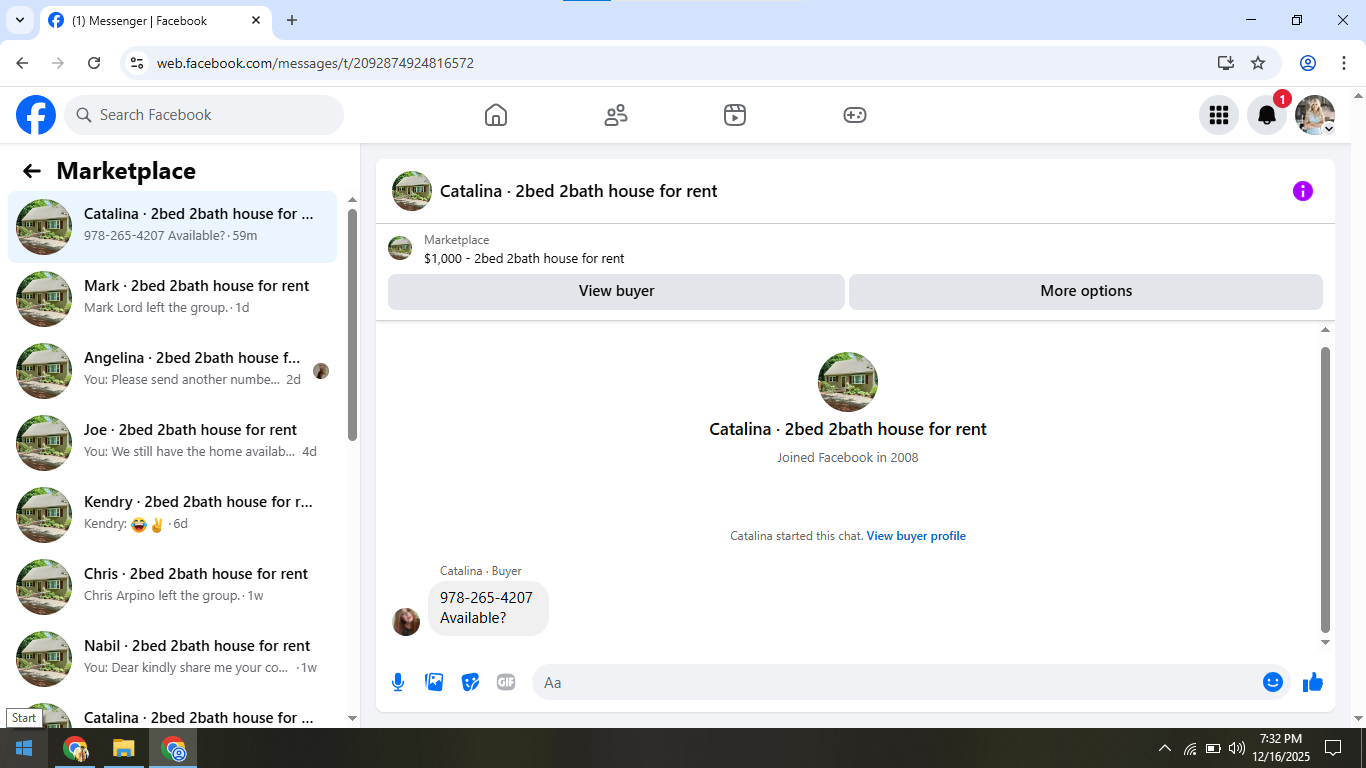Screen dimensions: 1366x768
Task: Open Joe's 2bed 2bath house chat
Action: pos(172,443)
